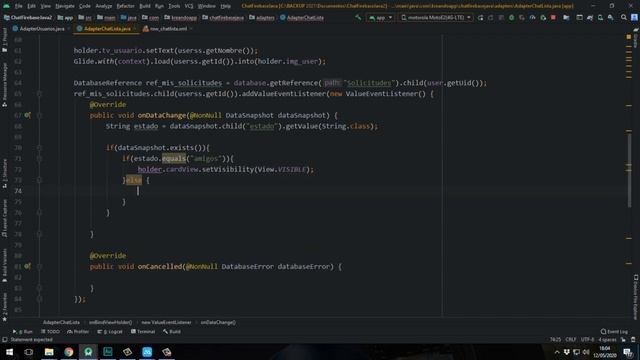640x360 pixels.
Task: Open the Build Variants side tab
Action: 4,265
